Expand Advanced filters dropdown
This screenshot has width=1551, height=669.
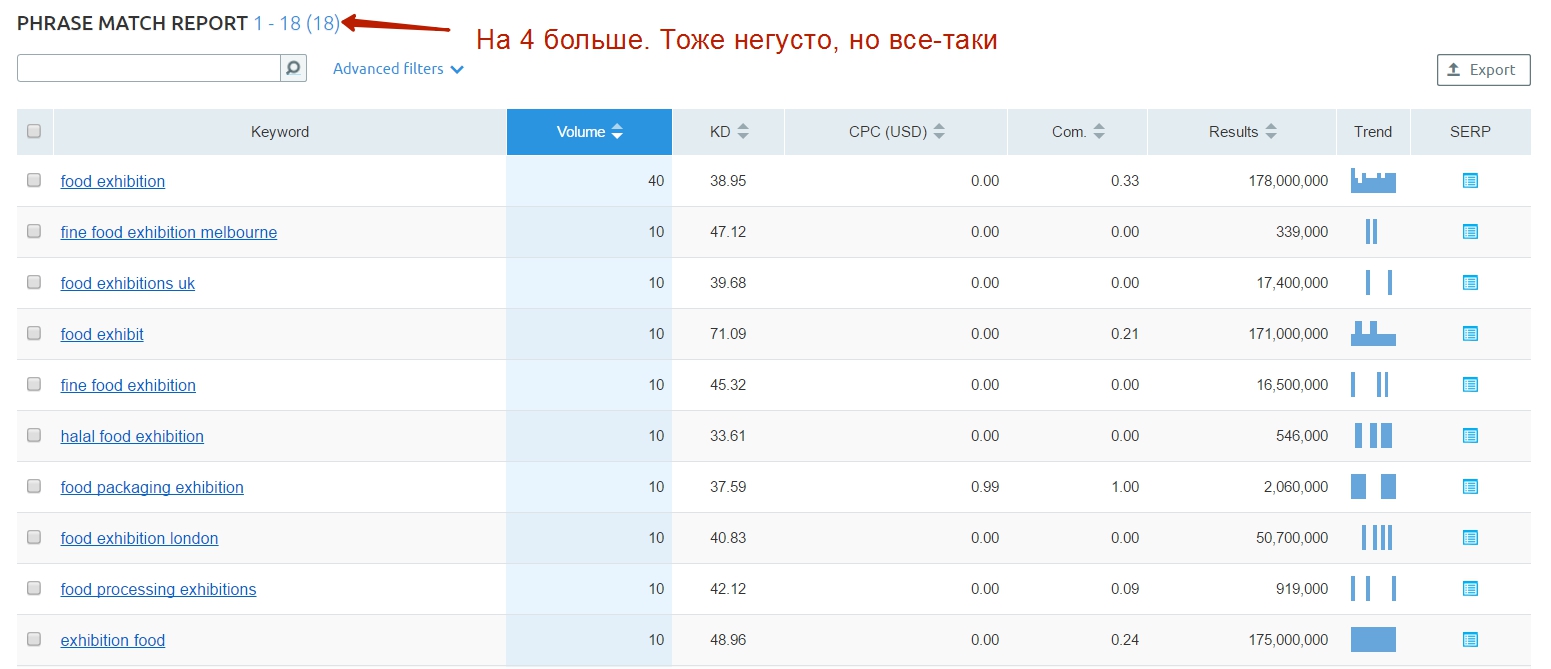pyautogui.click(x=398, y=69)
